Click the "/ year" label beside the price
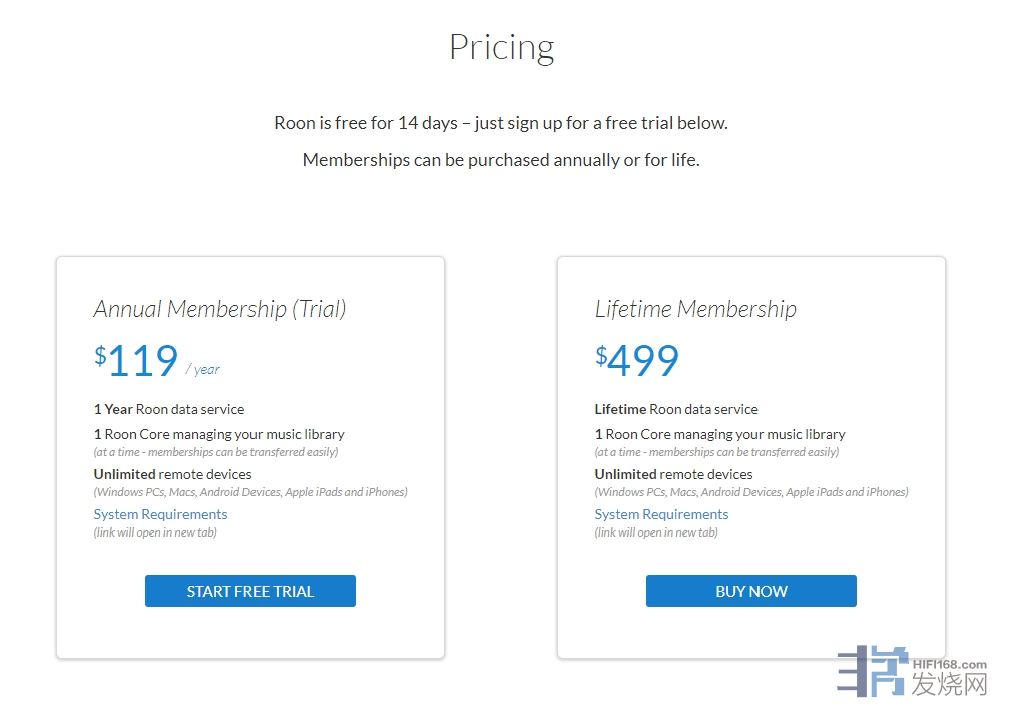 coord(203,369)
